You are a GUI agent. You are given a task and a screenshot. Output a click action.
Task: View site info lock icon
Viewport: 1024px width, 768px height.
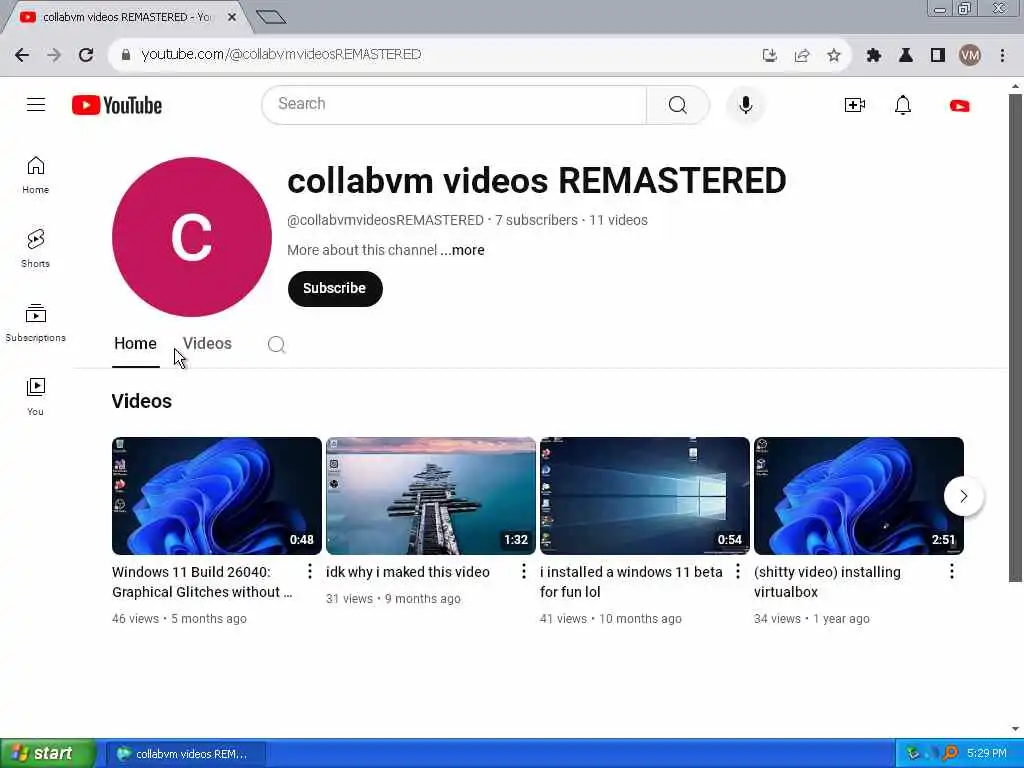(x=125, y=55)
